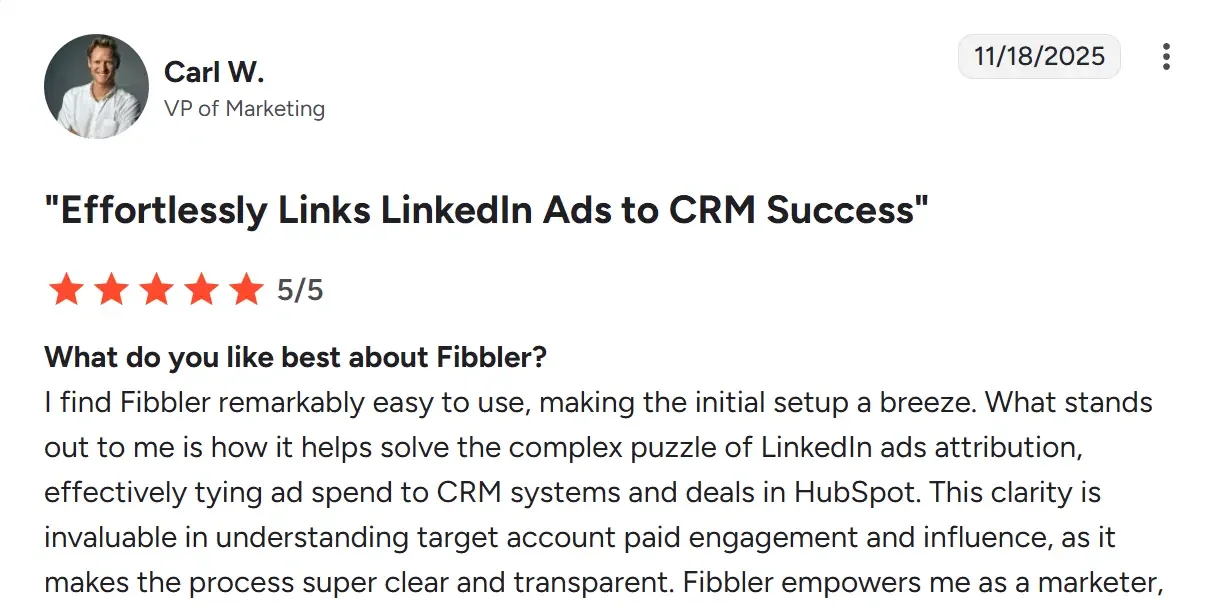Open the three-dot more options menu
1216x608 pixels.
(1166, 57)
